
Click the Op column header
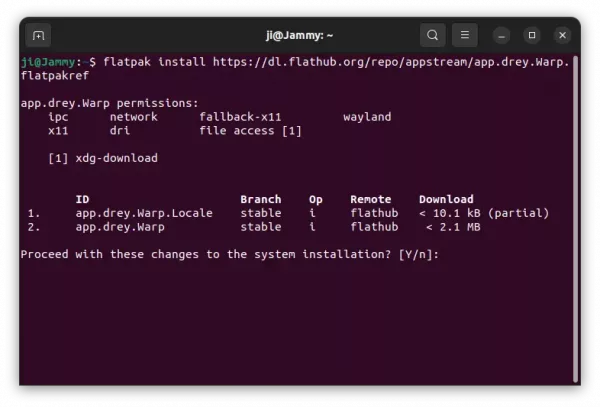click(x=316, y=200)
